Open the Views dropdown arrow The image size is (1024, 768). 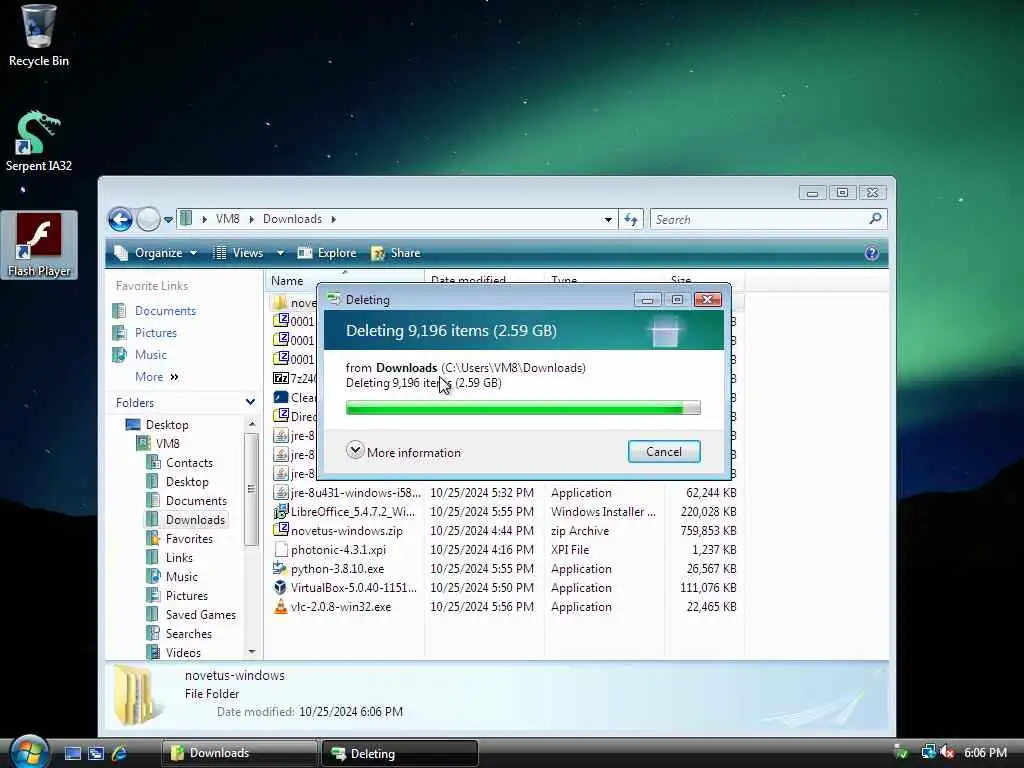pos(280,253)
